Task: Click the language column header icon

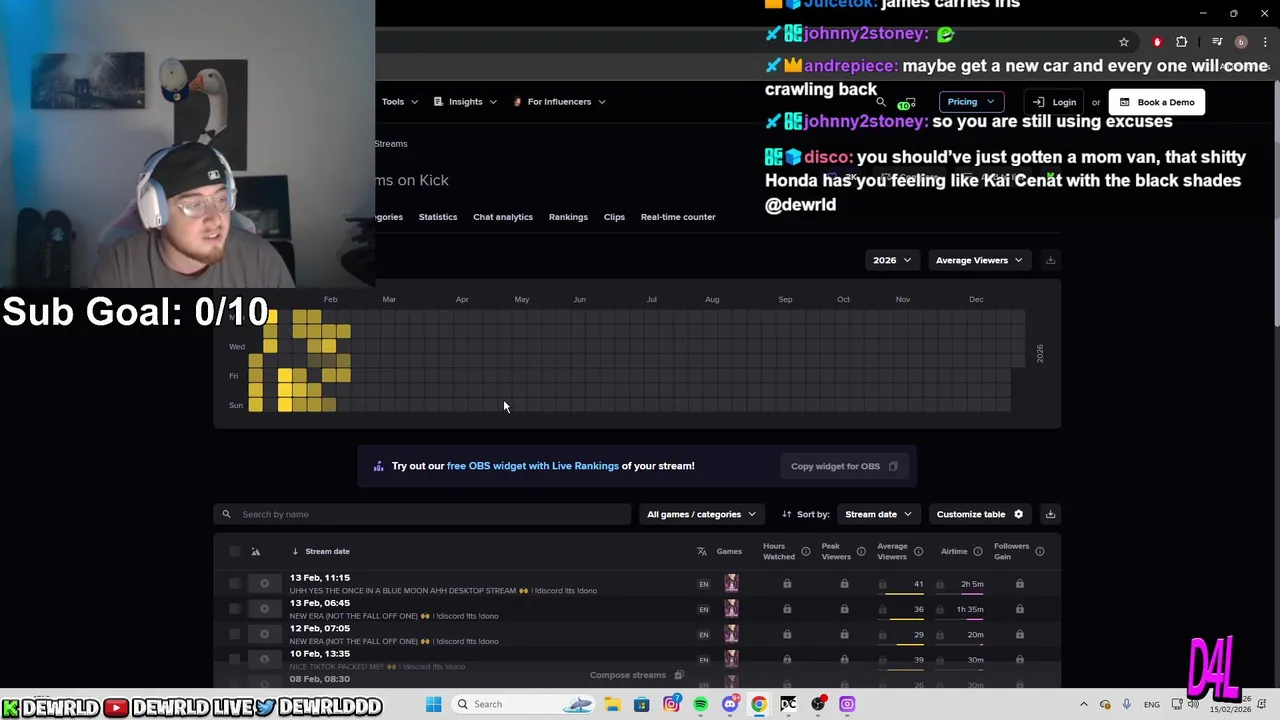Action: [702, 551]
